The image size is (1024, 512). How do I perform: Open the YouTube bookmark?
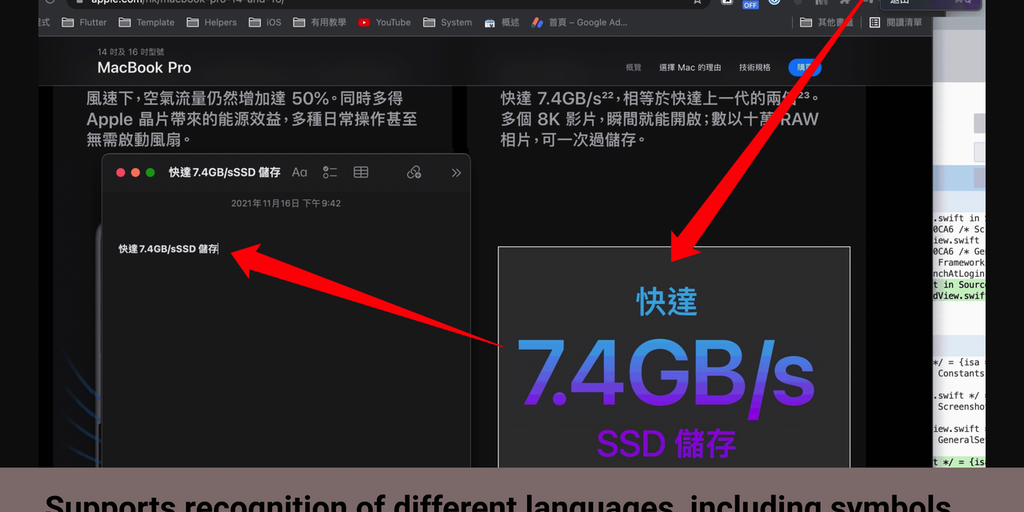[x=385, y=22]
